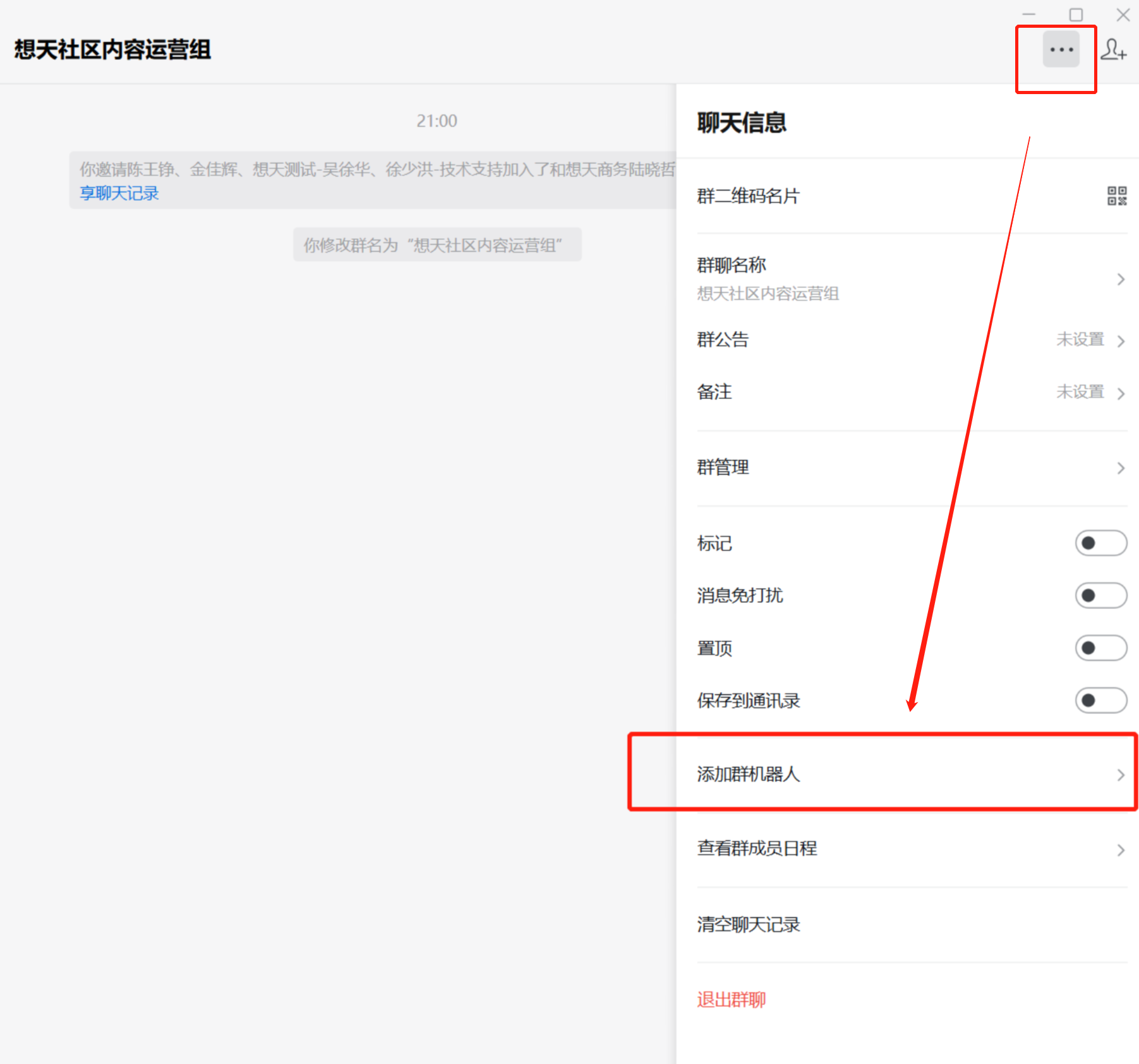
Task: Expand 查看群成员日程 chevron
Action: (1121, 850)
